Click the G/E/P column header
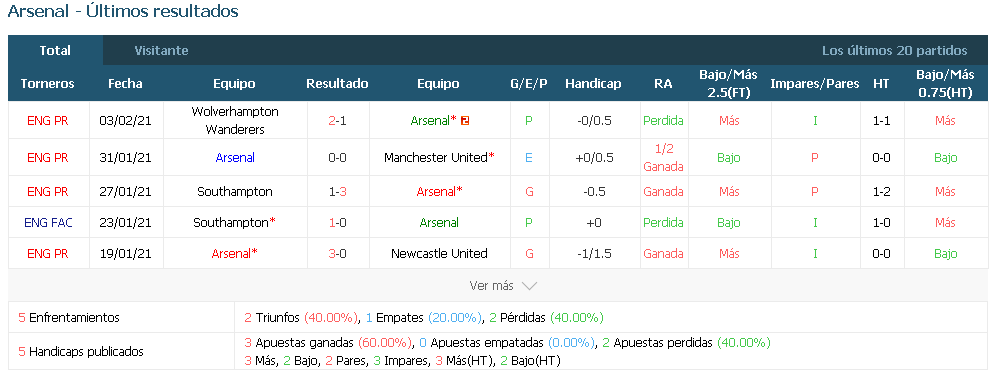 (x=529, y=84)
